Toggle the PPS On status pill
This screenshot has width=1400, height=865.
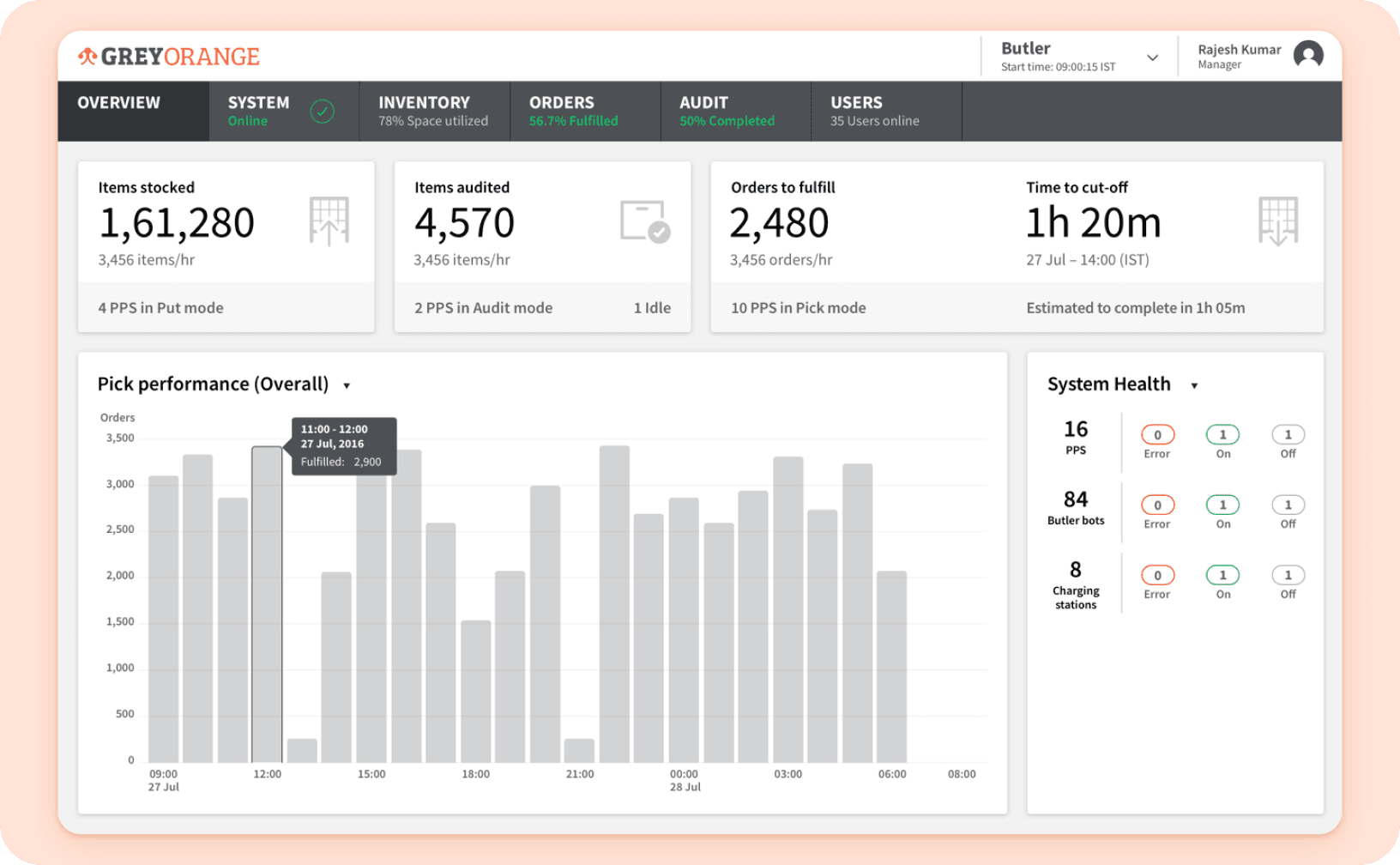1222,434
